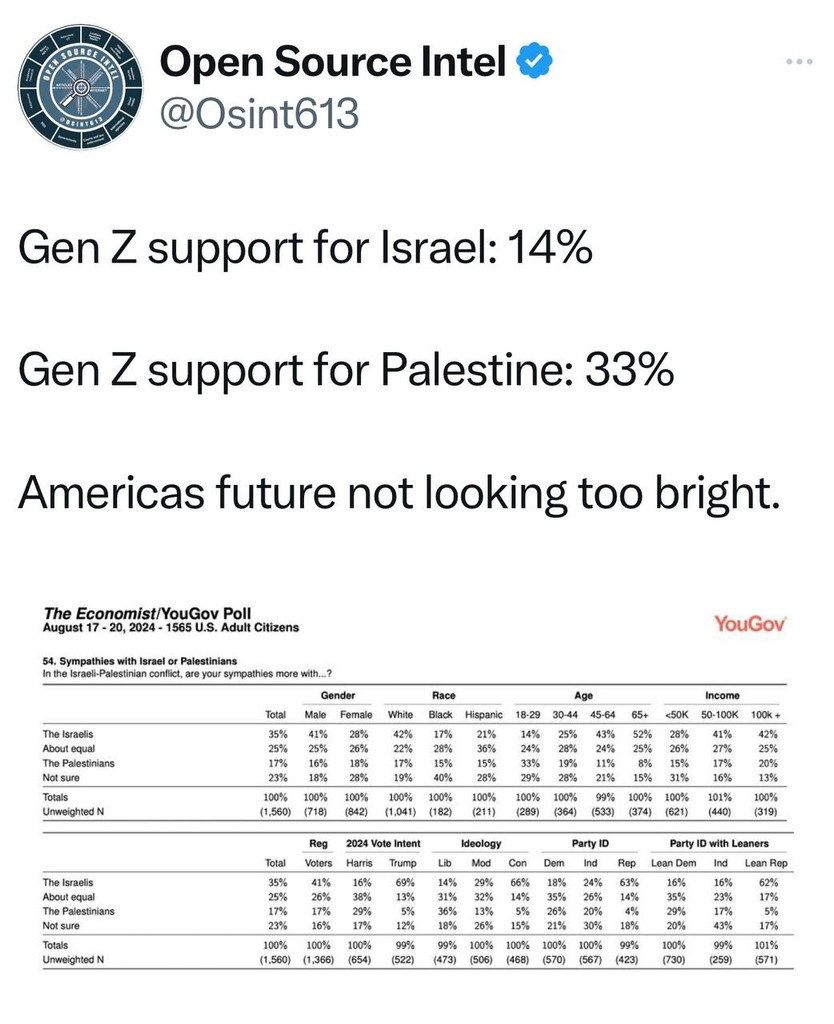834x1024 pixels.
Task: Click the red YouGov logo
Action: click(750, 624)
